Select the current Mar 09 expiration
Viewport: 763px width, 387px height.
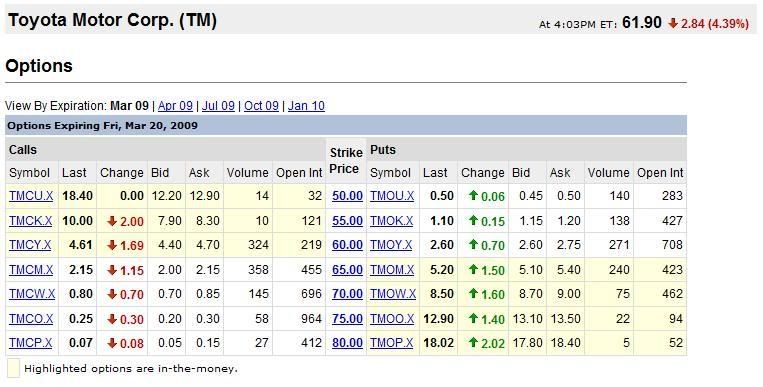pyautogui.click(x=129, y=106)
